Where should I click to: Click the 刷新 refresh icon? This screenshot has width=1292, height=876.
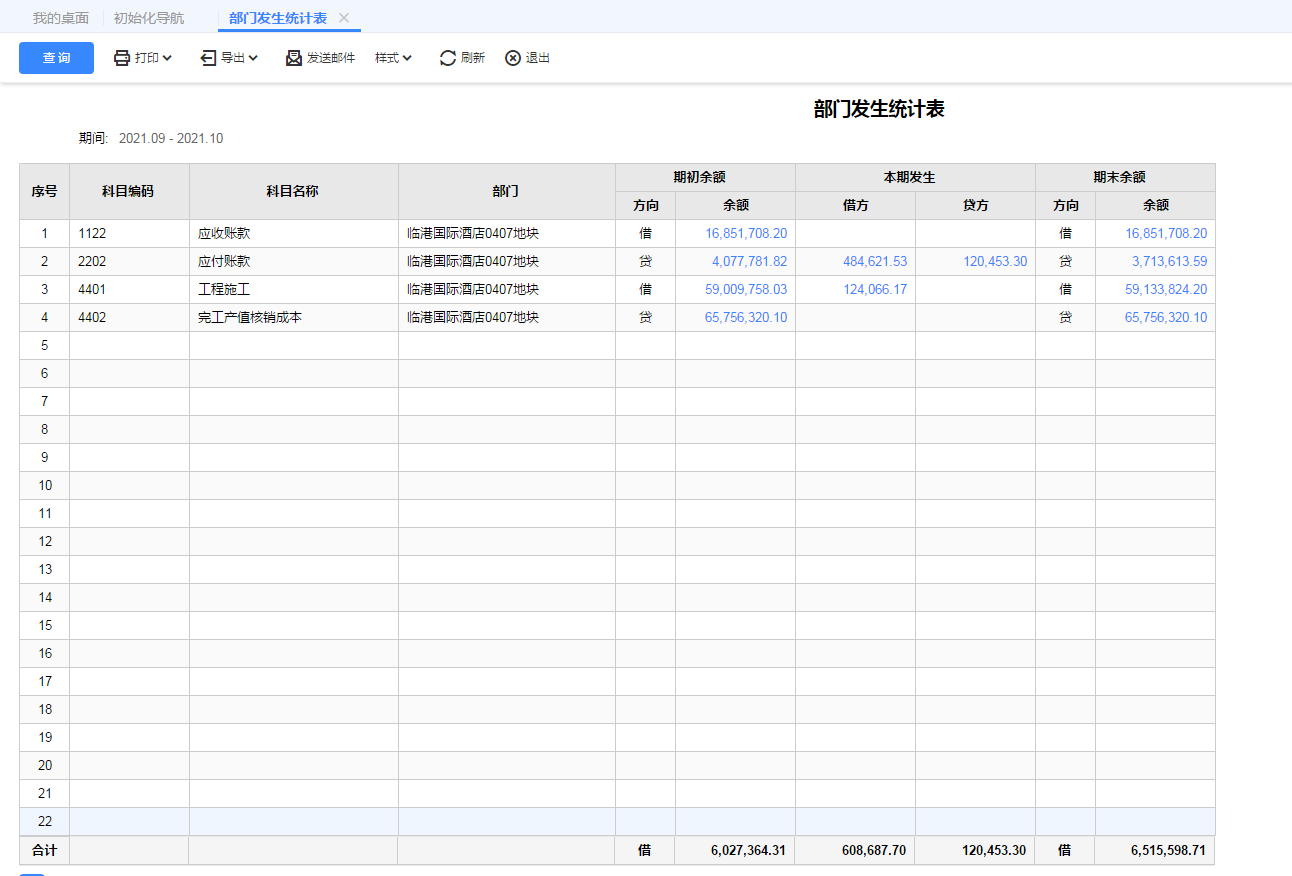coord(448,58)
